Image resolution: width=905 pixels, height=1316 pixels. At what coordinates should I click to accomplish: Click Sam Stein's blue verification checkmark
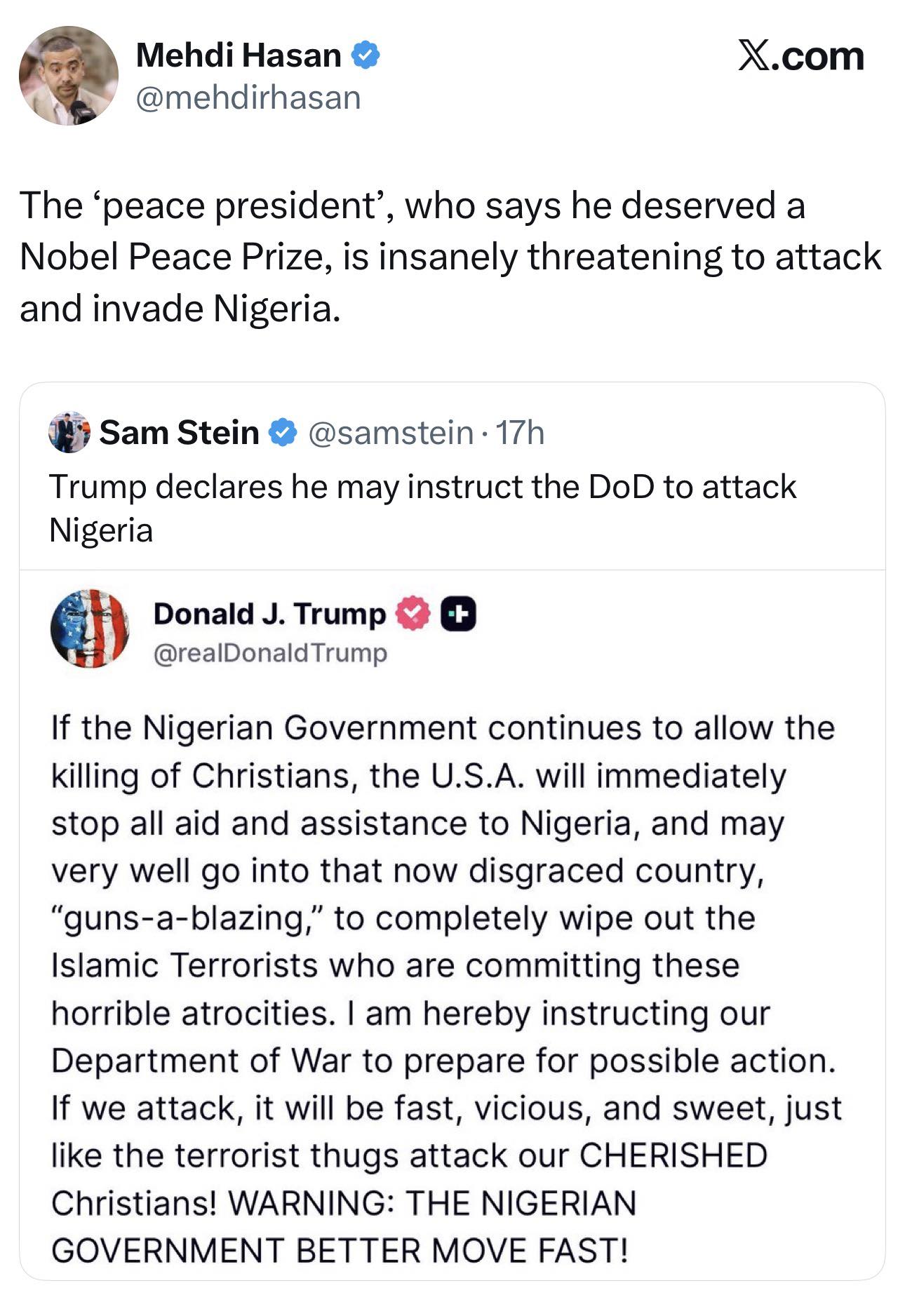click(281, 433)
